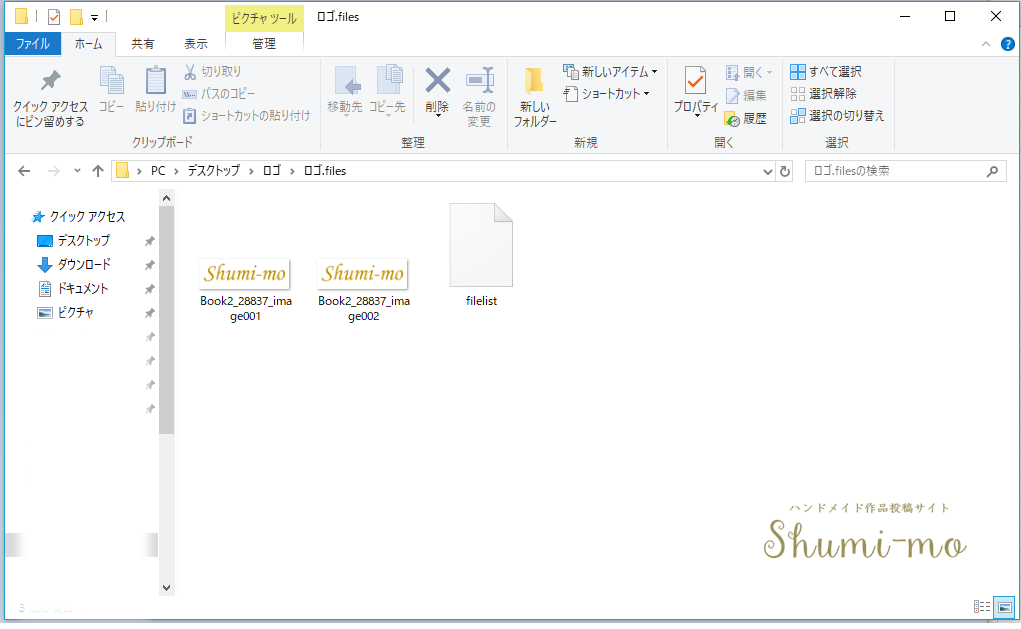Click the Delete (削除) X icon
The height and width of the screenshot is (629, 1021).
(x=438, y=81)
